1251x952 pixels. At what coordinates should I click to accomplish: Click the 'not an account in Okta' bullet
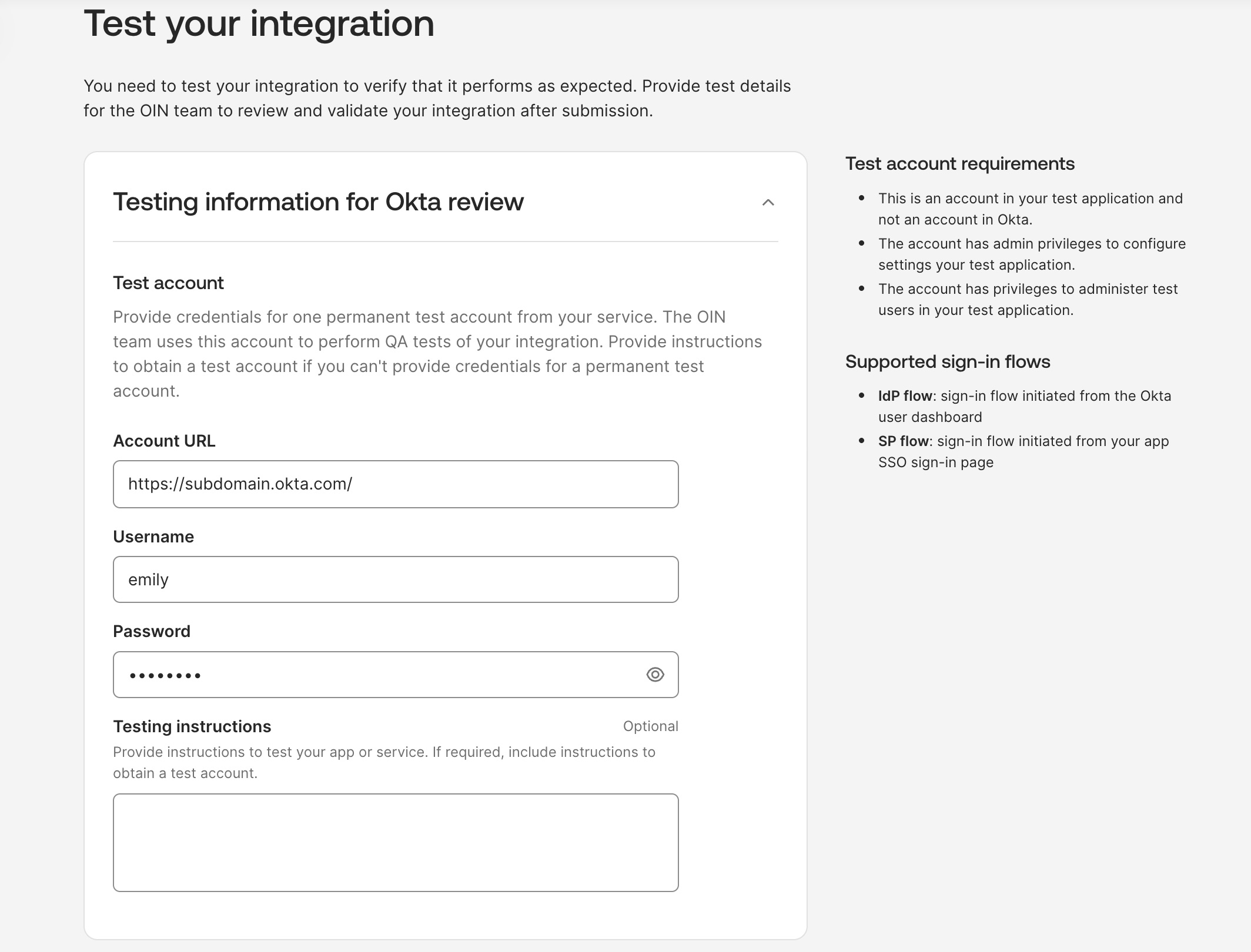(x=1030, y=209)
